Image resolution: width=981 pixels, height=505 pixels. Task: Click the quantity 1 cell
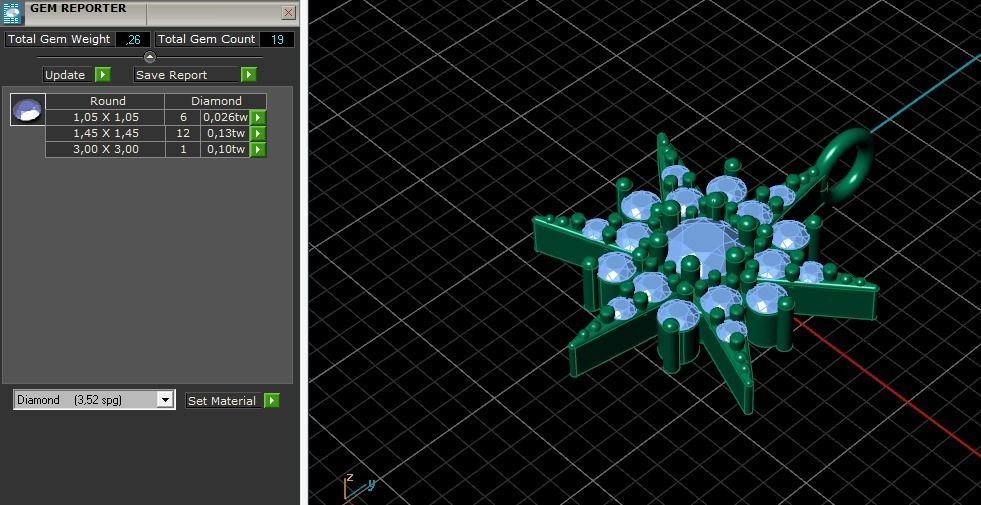click(183, 150)
